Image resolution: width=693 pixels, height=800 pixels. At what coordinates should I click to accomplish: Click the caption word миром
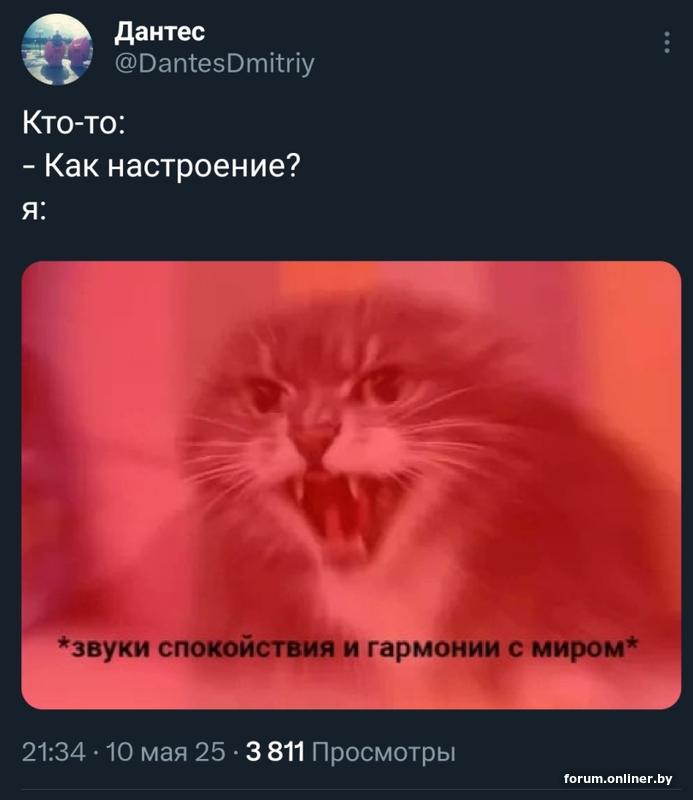(x=579, y=649)
